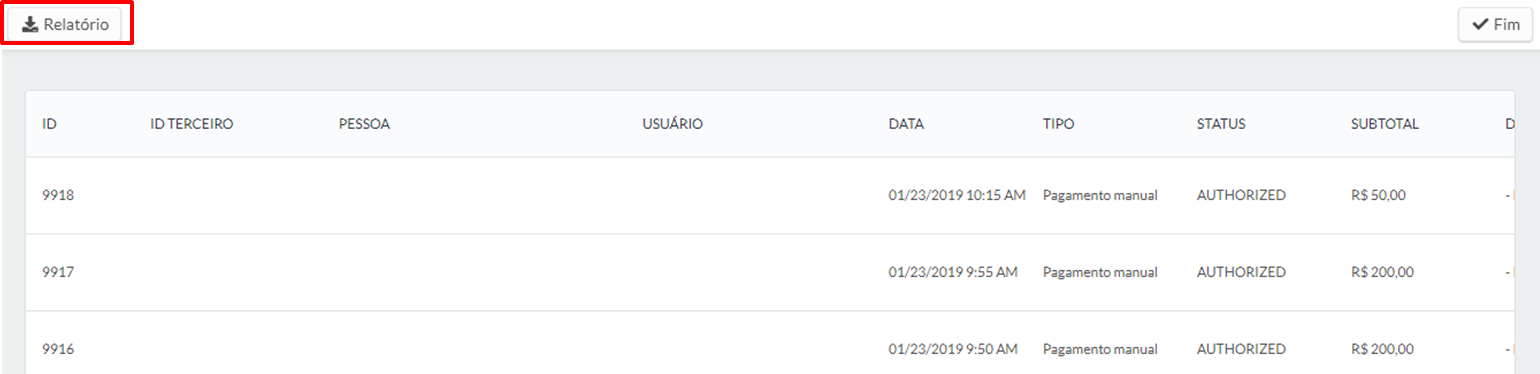Click the ID TERCEIRO column header
The height and width of the screenshot is (374, 1540).
tap(191, 124)
